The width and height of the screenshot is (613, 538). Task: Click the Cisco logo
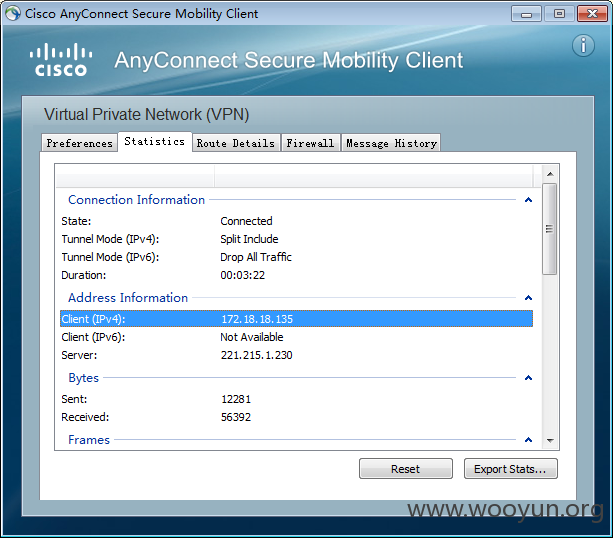coord(61,59)
